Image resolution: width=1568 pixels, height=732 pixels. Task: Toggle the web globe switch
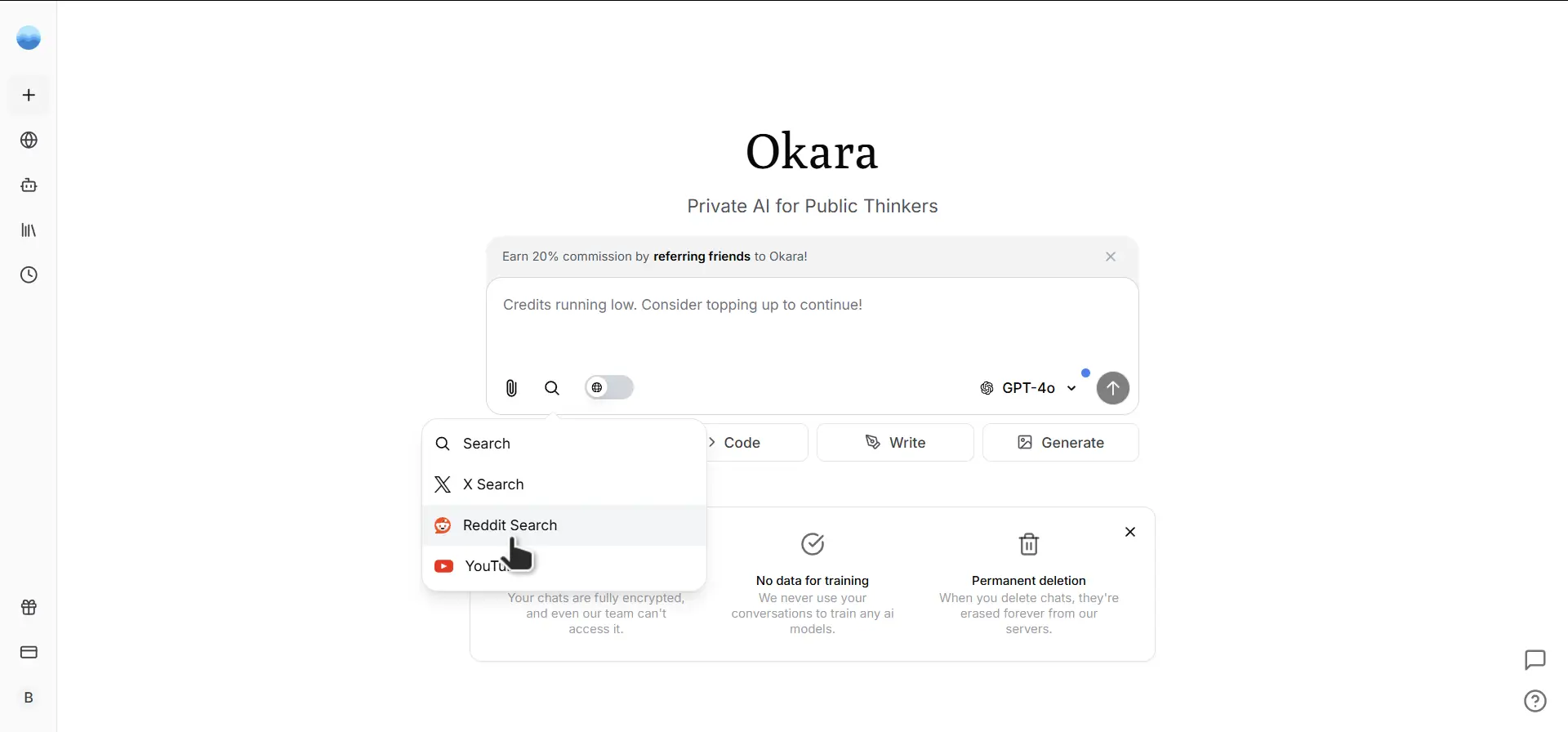[x=609, y=387]
